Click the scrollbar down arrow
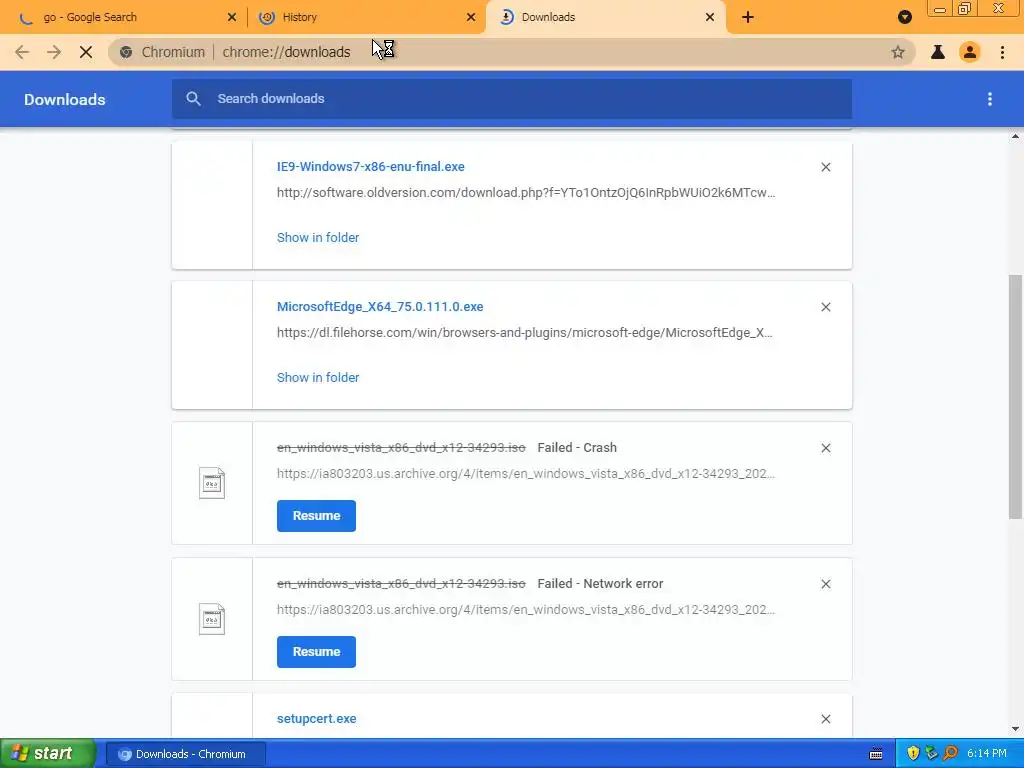This screenshot has height=768, width=1024. (1015, 729)
